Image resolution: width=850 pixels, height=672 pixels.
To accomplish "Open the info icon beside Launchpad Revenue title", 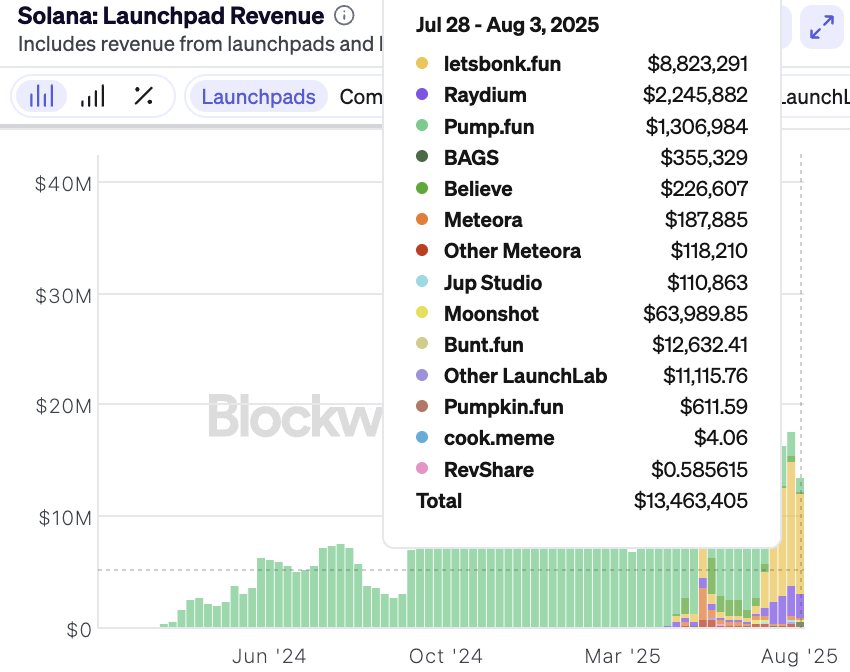I will pyautogui.click(x=344, y=16).
